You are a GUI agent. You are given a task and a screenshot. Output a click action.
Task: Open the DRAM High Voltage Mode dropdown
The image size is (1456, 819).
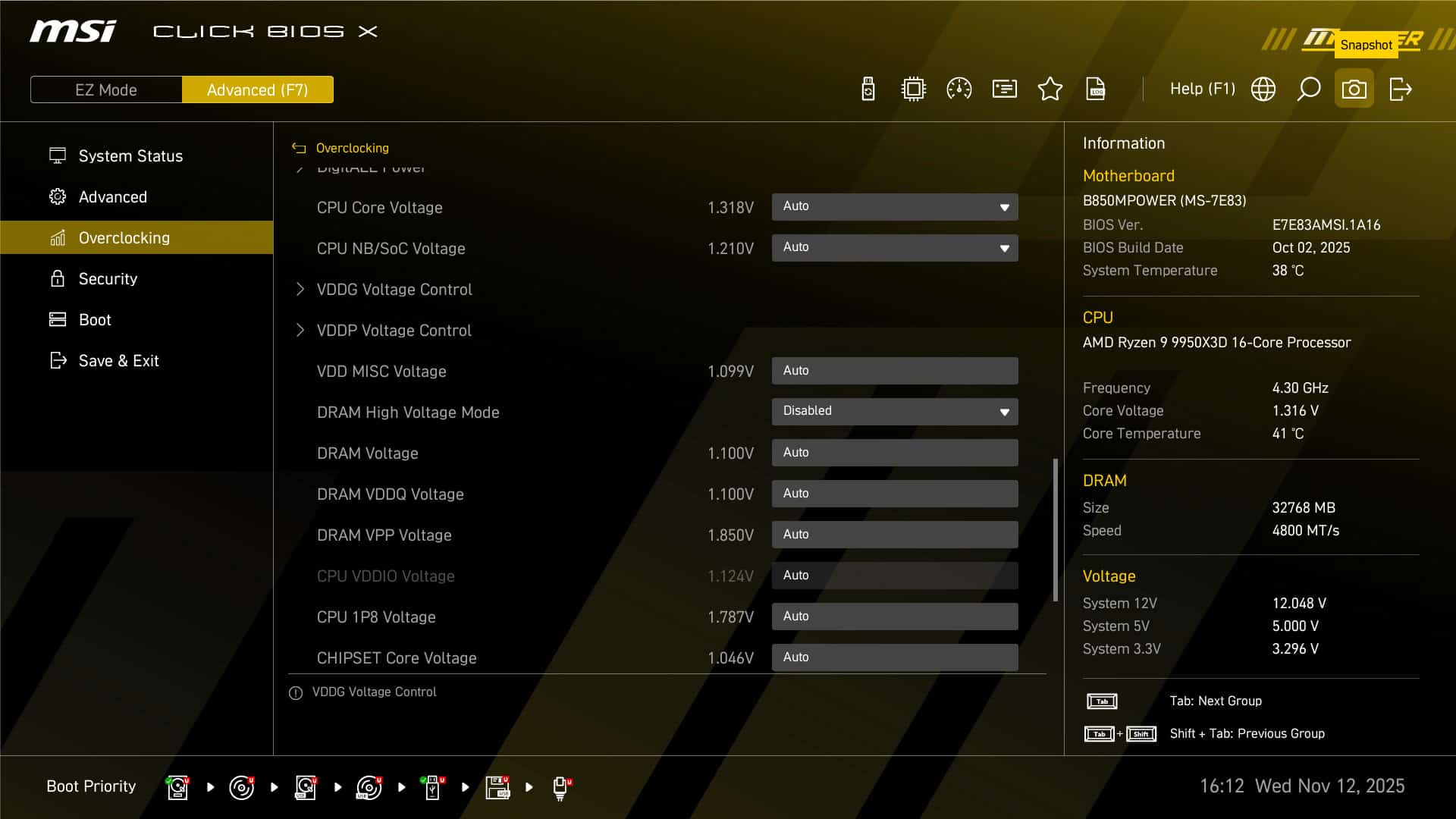coord(895,412)
